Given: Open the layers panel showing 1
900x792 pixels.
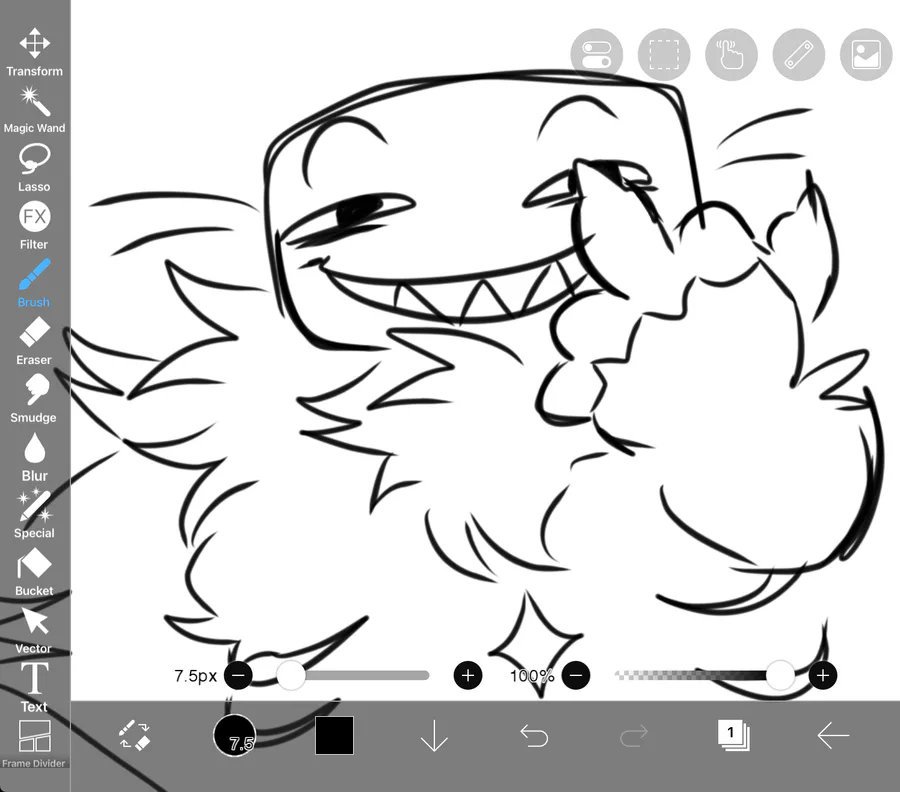Looking at the screenshot, I should pyautogui.click(x=734, y=735).
